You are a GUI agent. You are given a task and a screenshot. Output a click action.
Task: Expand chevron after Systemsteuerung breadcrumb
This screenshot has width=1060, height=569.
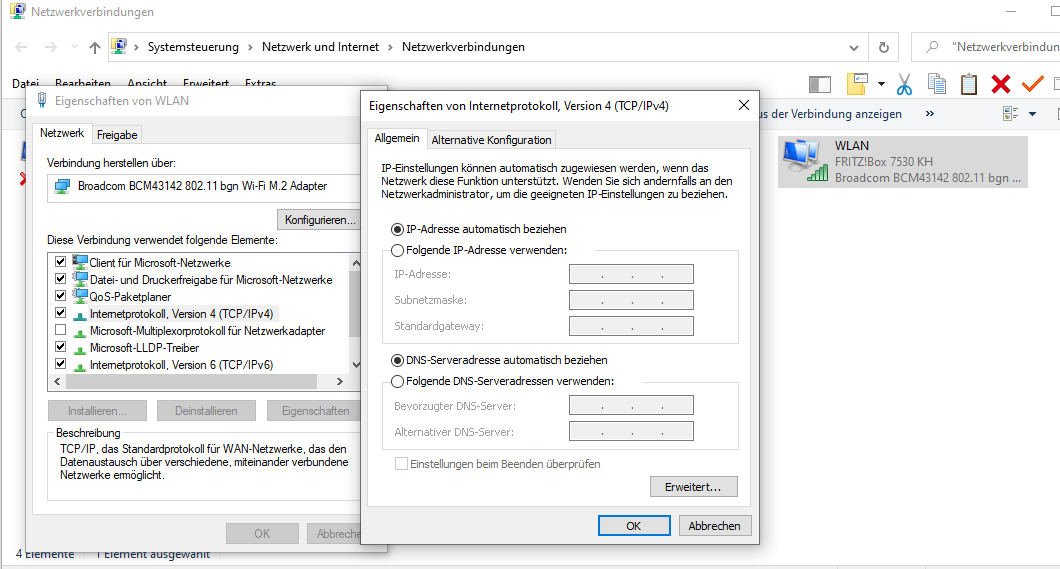click(x=250, y=47)
